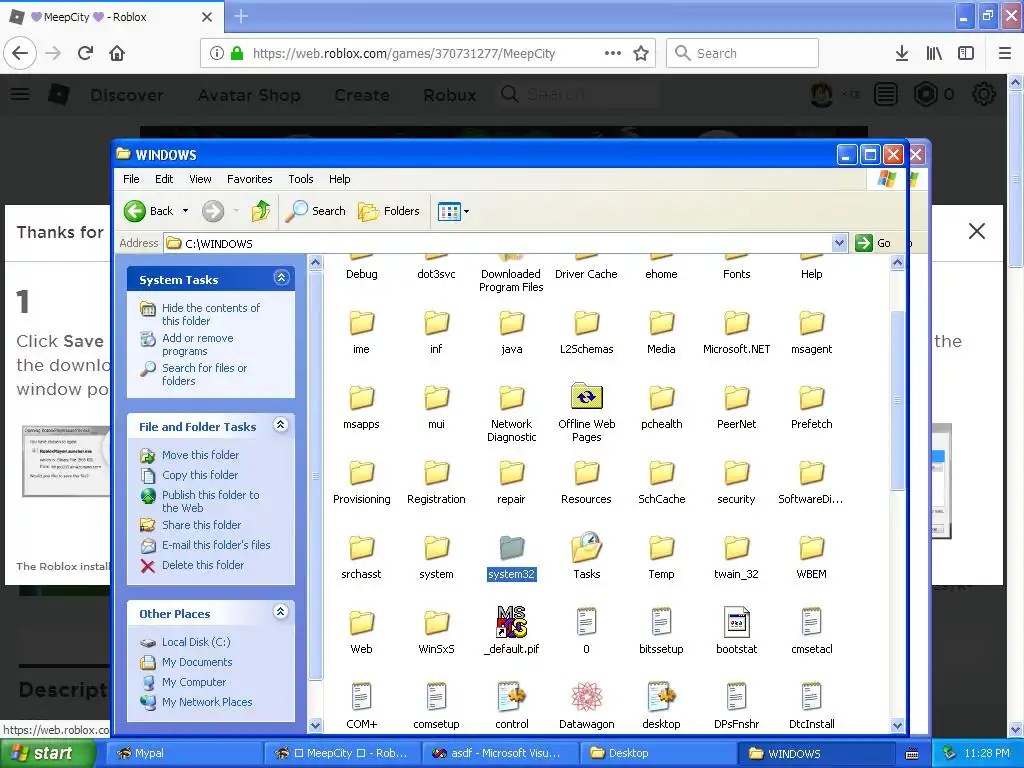Click the Windows start button
Image resolution: width=1024 pixels, height=768 pixels.
pyautogui.click(x=48, y=753)
